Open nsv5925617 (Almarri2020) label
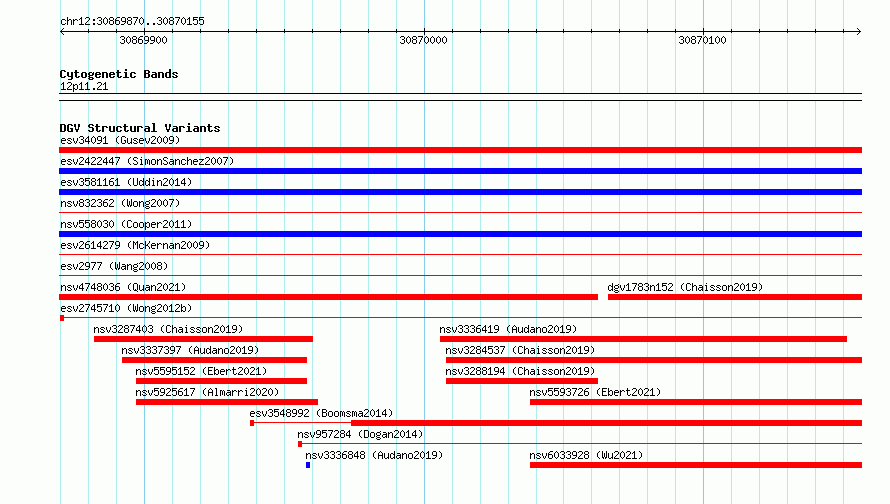This screenshot has height=504, width=890. [x=207, y=392]
